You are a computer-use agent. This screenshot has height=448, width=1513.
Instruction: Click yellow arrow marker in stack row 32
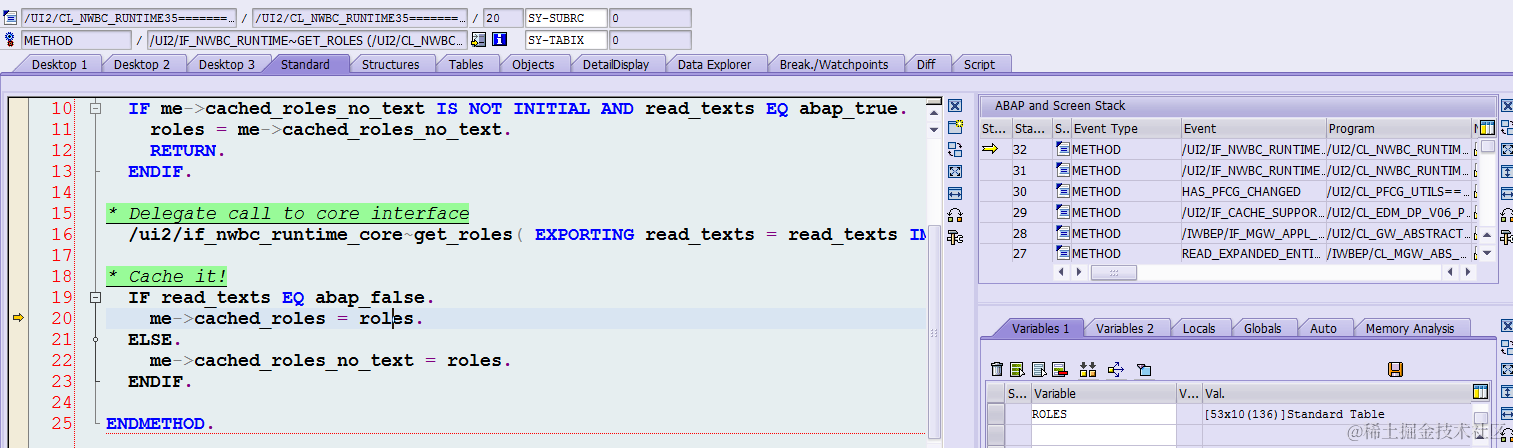[x=990, y=149]
